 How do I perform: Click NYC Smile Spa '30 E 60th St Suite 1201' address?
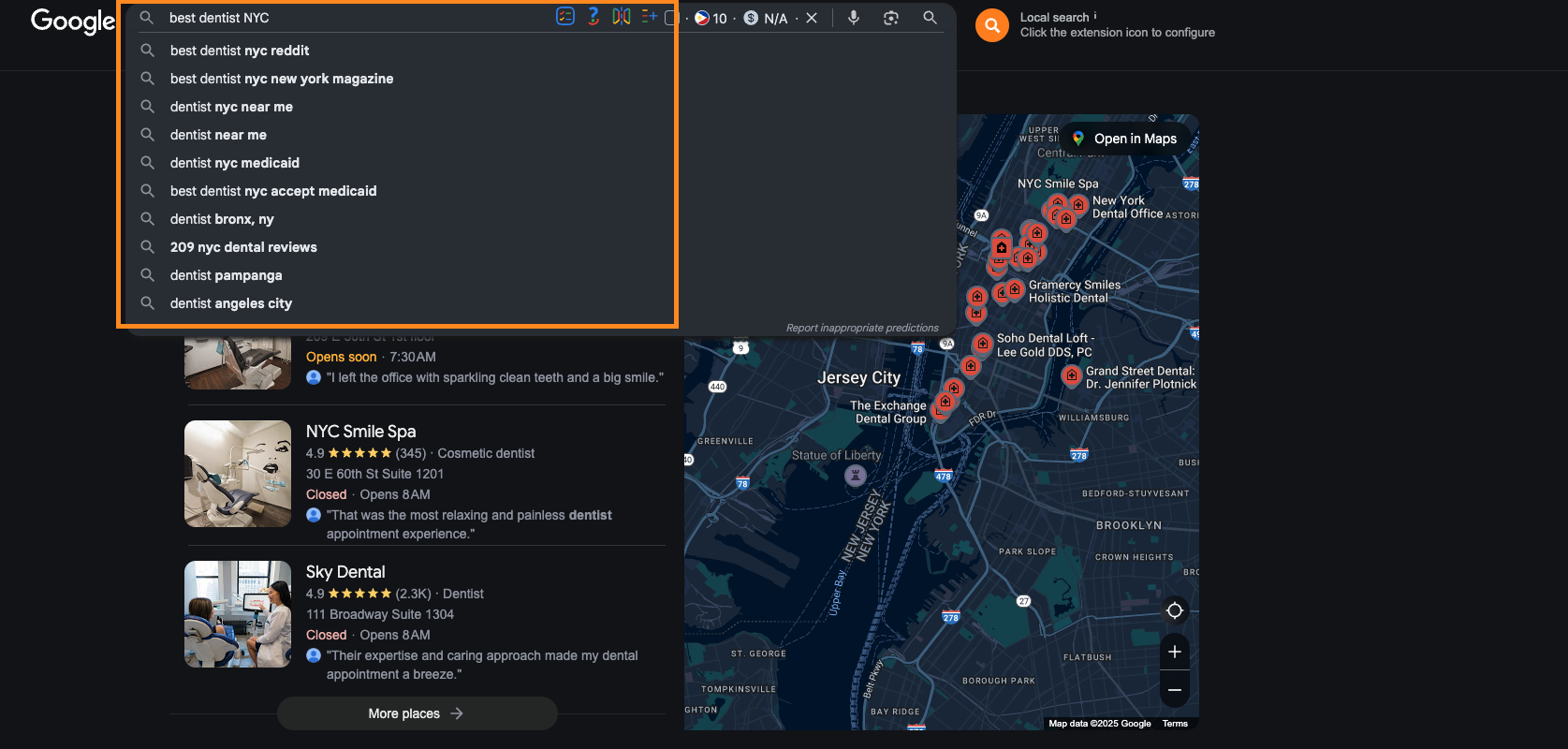374,474
